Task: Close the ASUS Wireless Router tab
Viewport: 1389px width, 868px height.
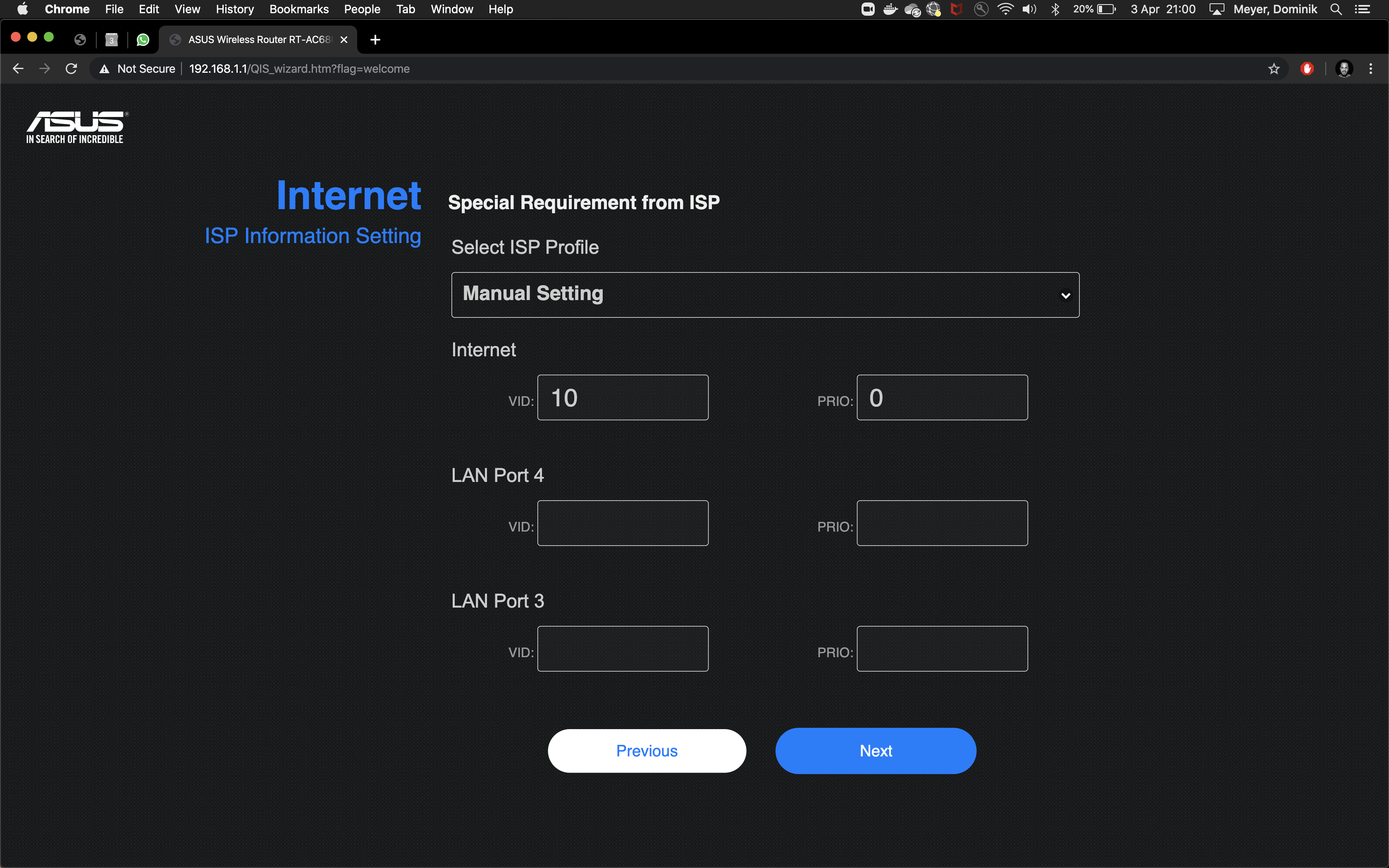Action: point(344,40)
